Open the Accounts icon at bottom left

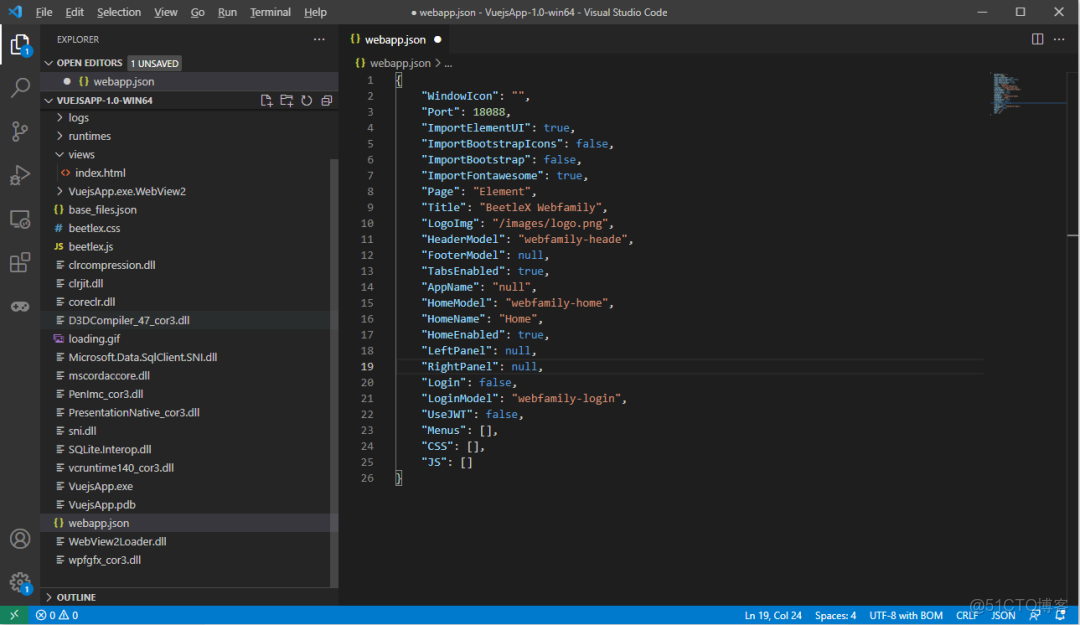pyautogui.click(x=20, y=539)
